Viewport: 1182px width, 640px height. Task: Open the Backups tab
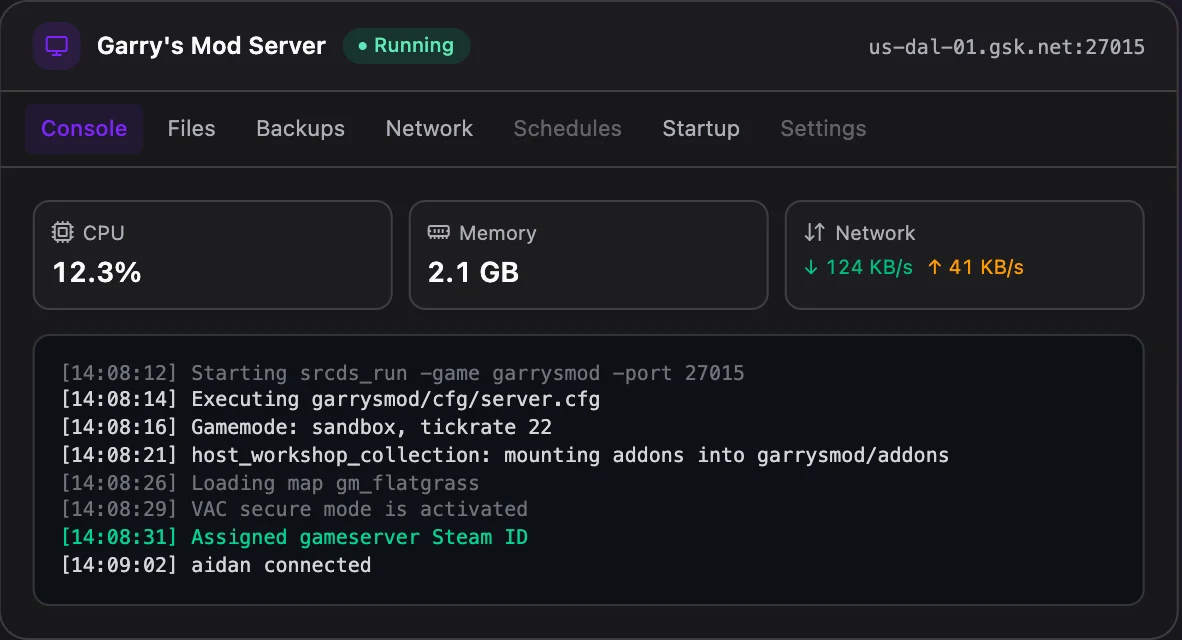300,129
